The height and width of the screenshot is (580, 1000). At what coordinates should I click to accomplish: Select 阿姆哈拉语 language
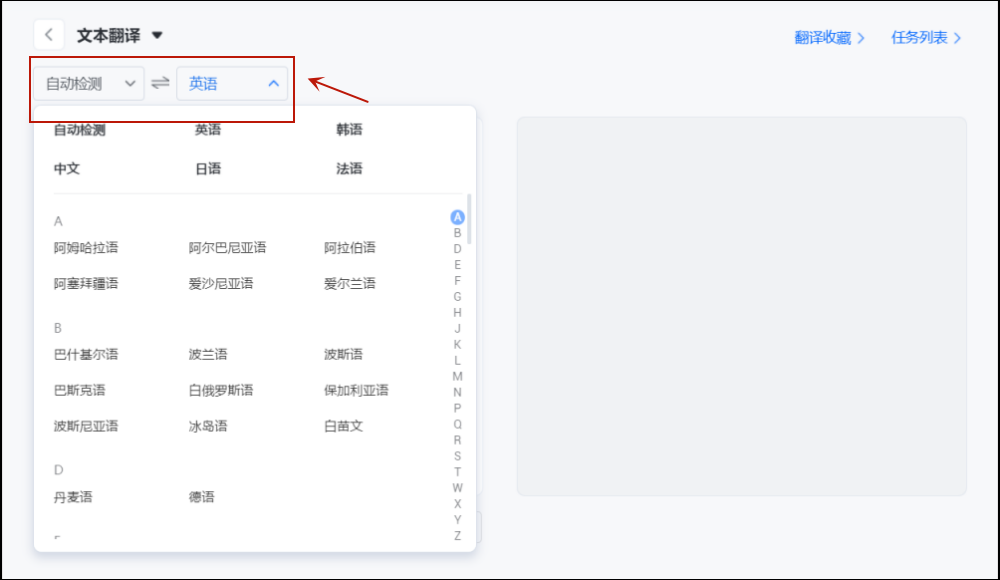click(85, 248)
